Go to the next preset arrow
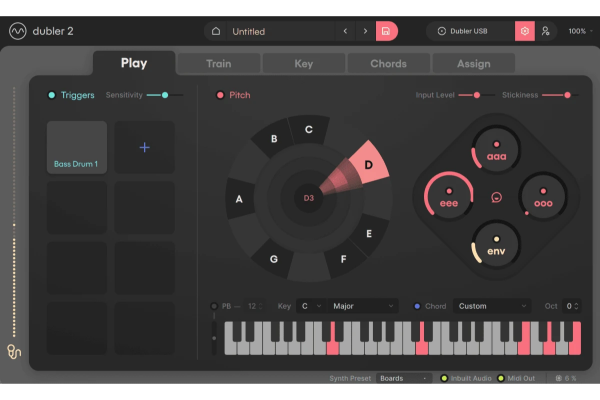The image size is (600, 400). [x=364, y=31]
